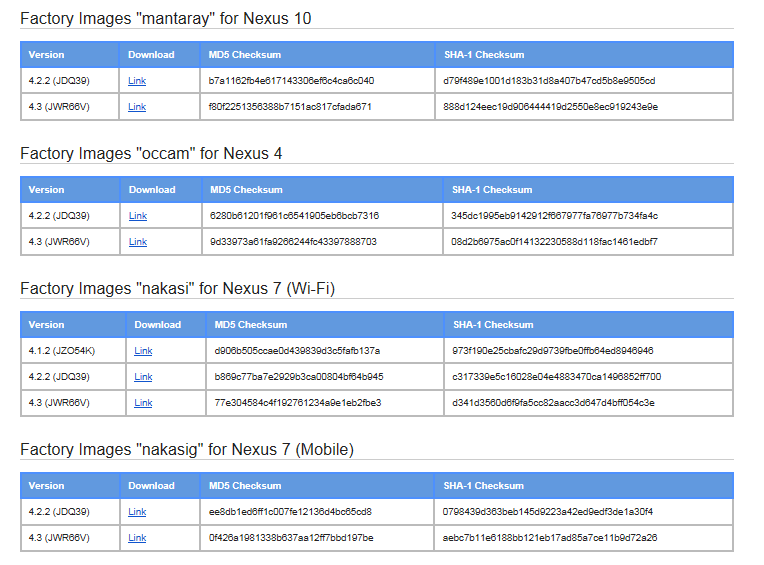Click MD5 checksum starting 6280b61201f

point(294,216)
